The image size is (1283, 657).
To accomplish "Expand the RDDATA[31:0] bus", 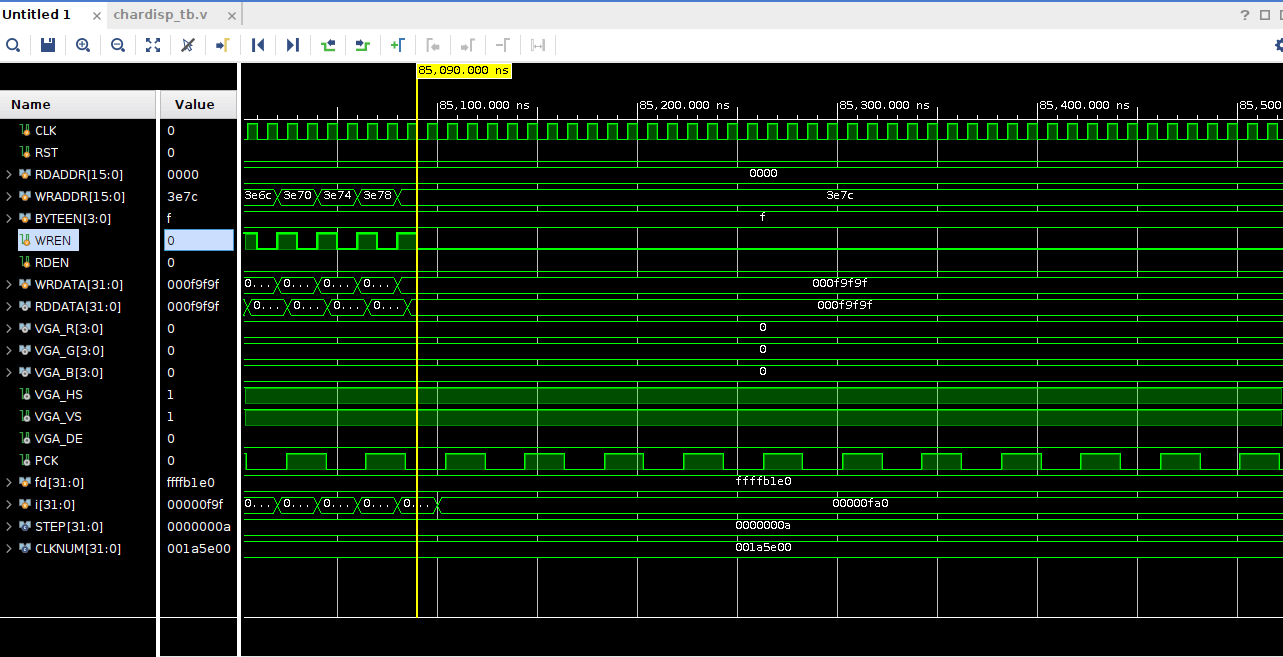I will pyautogui.click(x=9, y=306).
